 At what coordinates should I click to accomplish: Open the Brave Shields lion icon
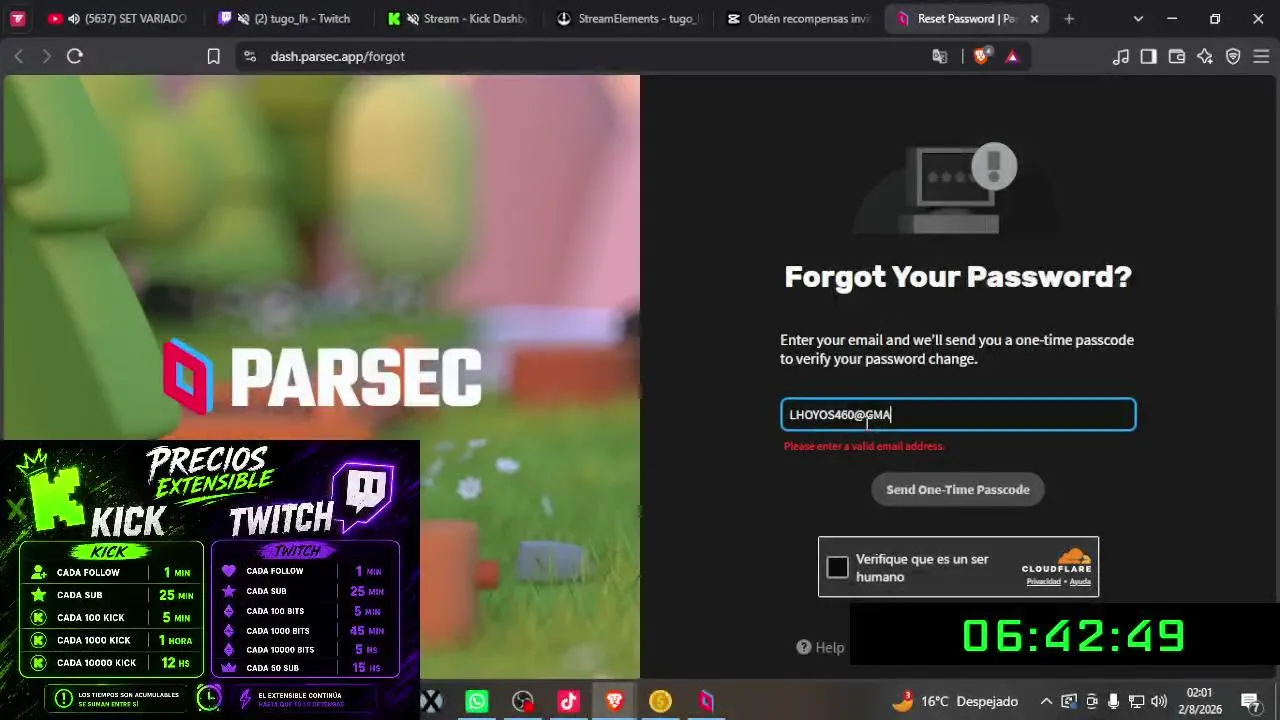point(982,56)
